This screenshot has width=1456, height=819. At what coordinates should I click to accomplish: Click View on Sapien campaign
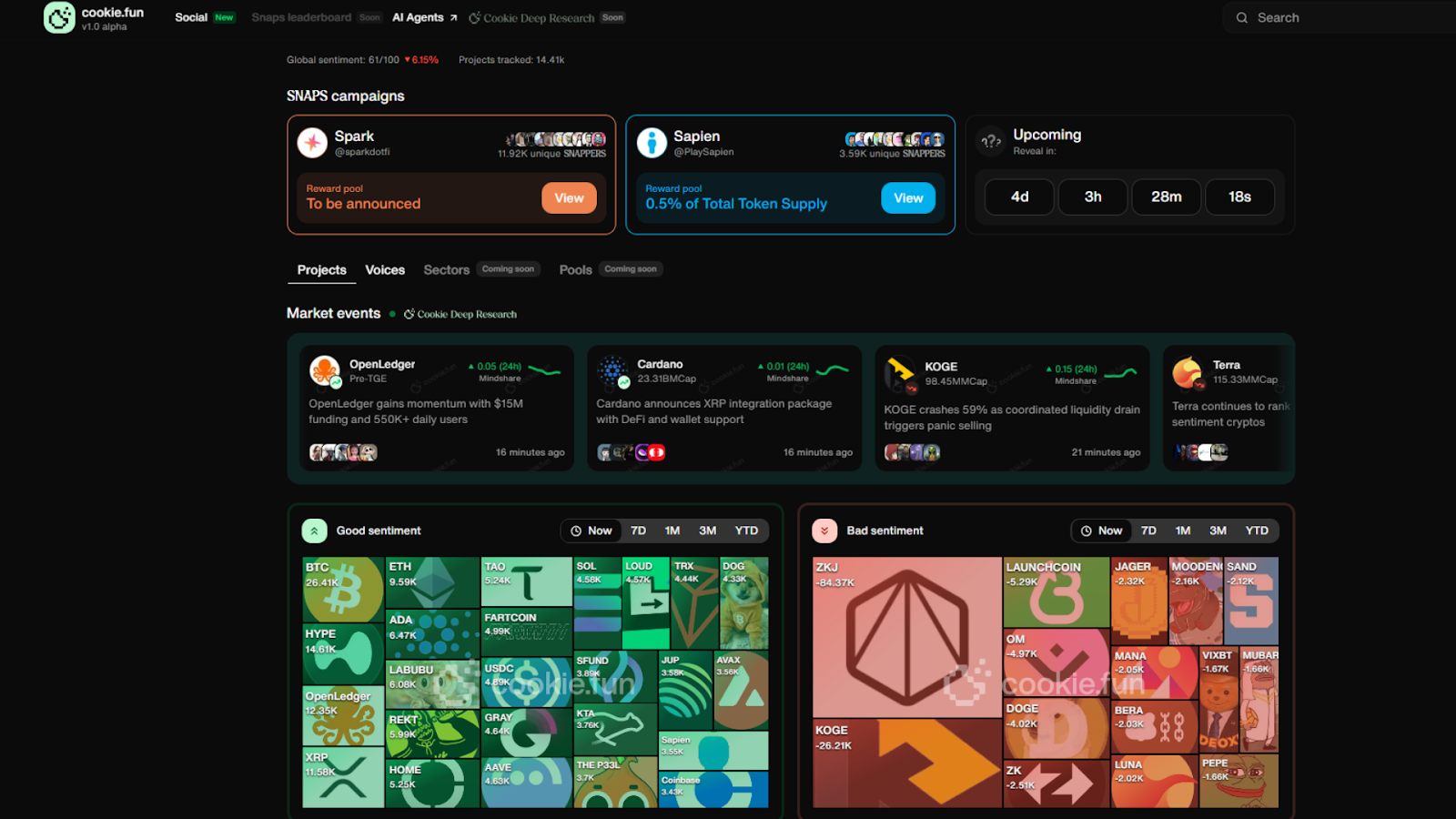pos(908,197)
